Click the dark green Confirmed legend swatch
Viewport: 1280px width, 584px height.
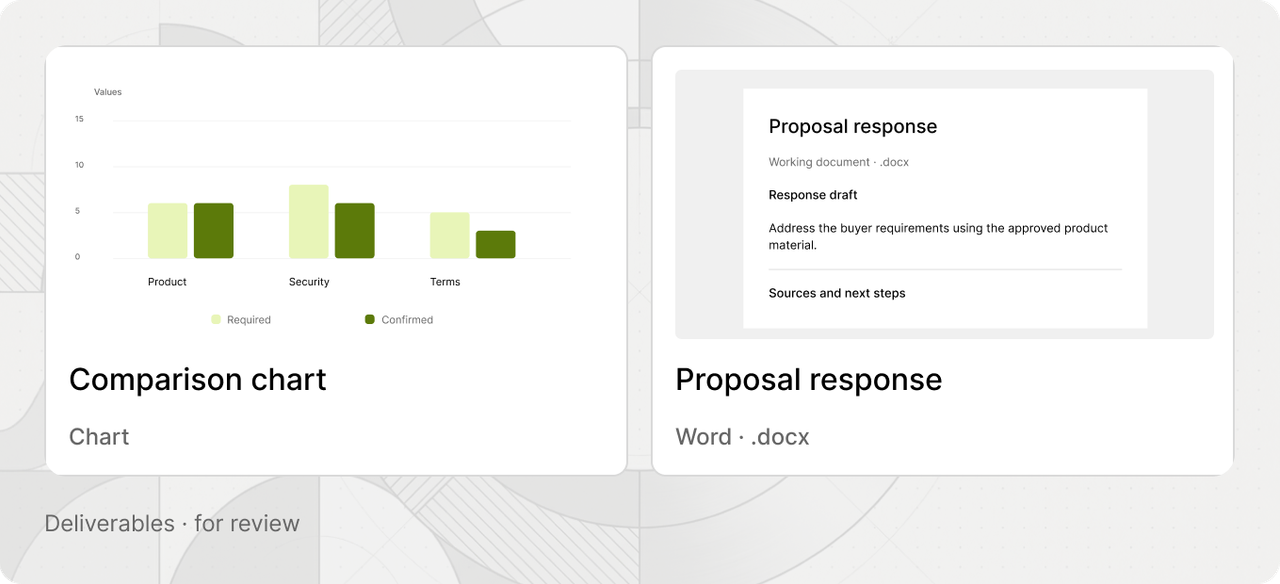370,320
